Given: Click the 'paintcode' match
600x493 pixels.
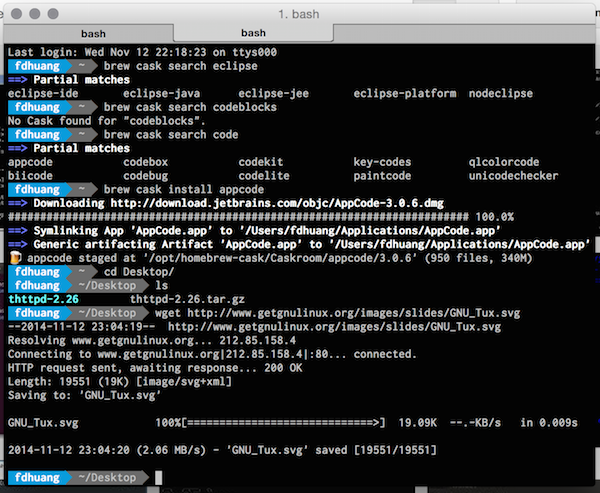Looking at the screenshot, I should coord(382,176).
